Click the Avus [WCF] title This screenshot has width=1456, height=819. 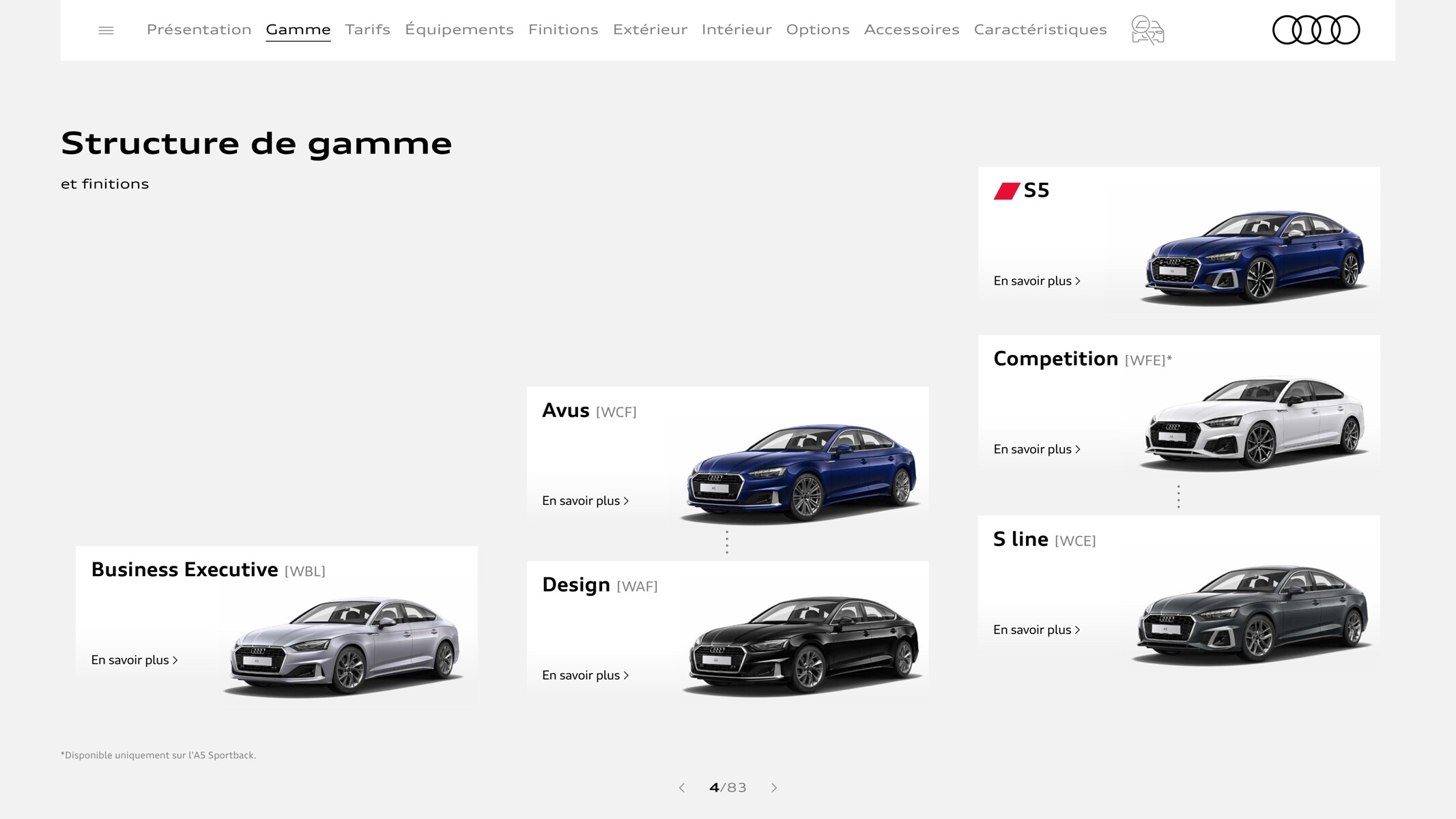(x=589, y=411)
